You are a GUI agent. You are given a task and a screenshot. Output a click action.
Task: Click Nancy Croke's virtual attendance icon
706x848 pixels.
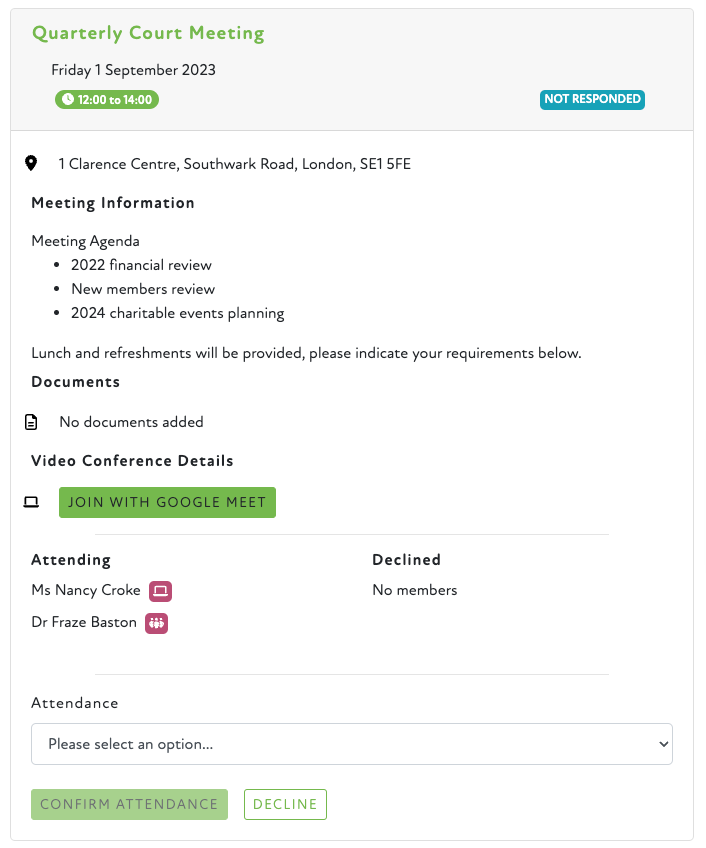pyautogui.click(x=160, y=591)
